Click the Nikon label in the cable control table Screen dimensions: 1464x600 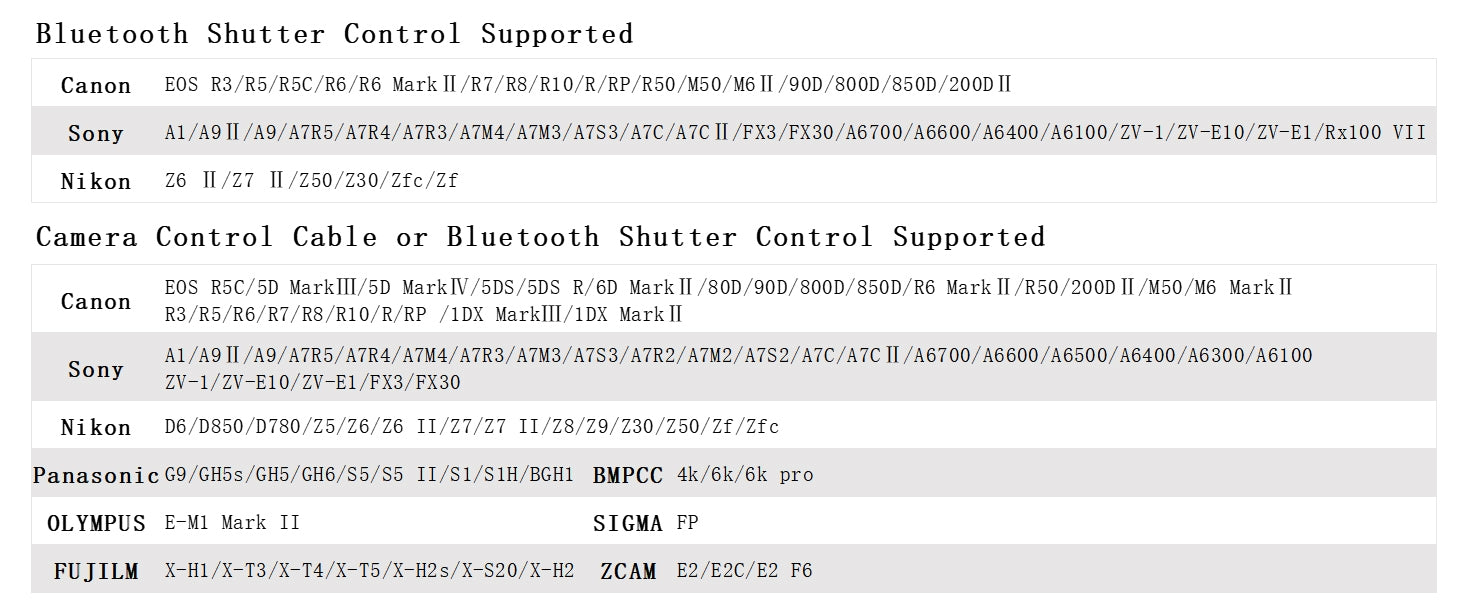[96, 428]
